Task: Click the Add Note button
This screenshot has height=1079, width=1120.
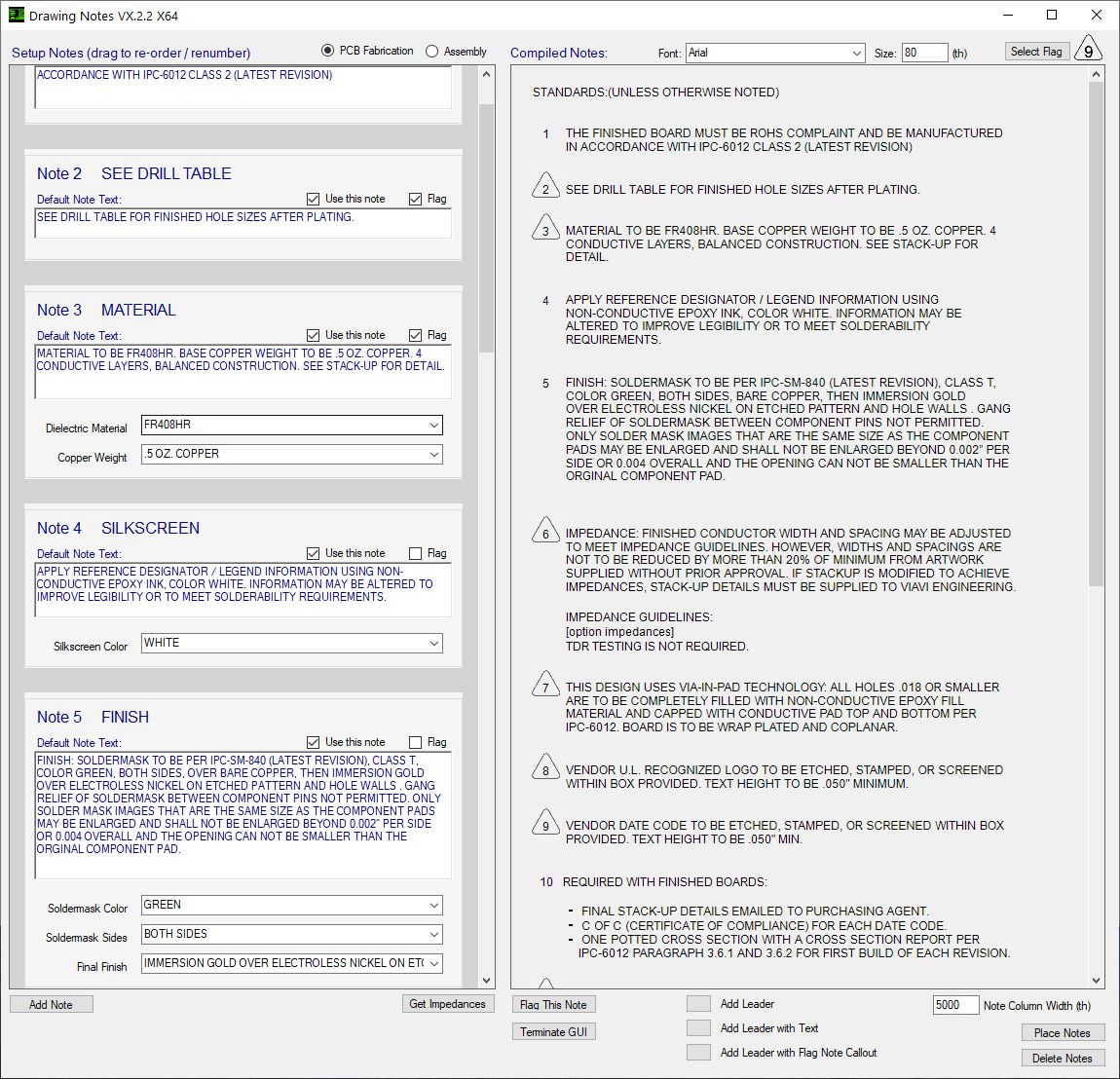Action: click(x=51, y=1004)
